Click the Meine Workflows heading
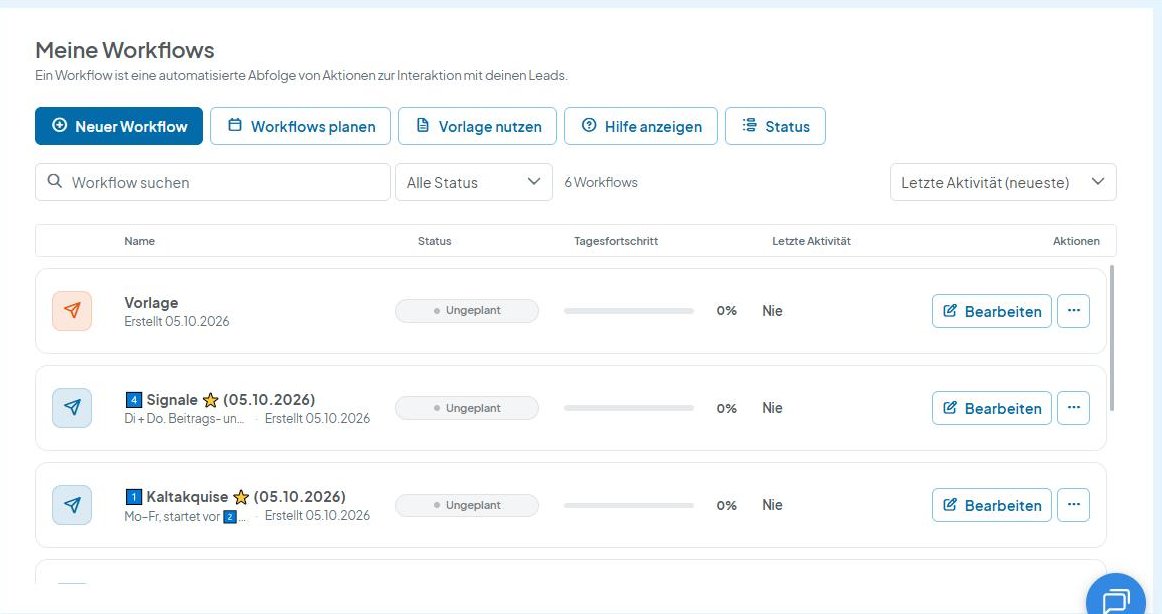1162x614 pixels. click(124, 50)
